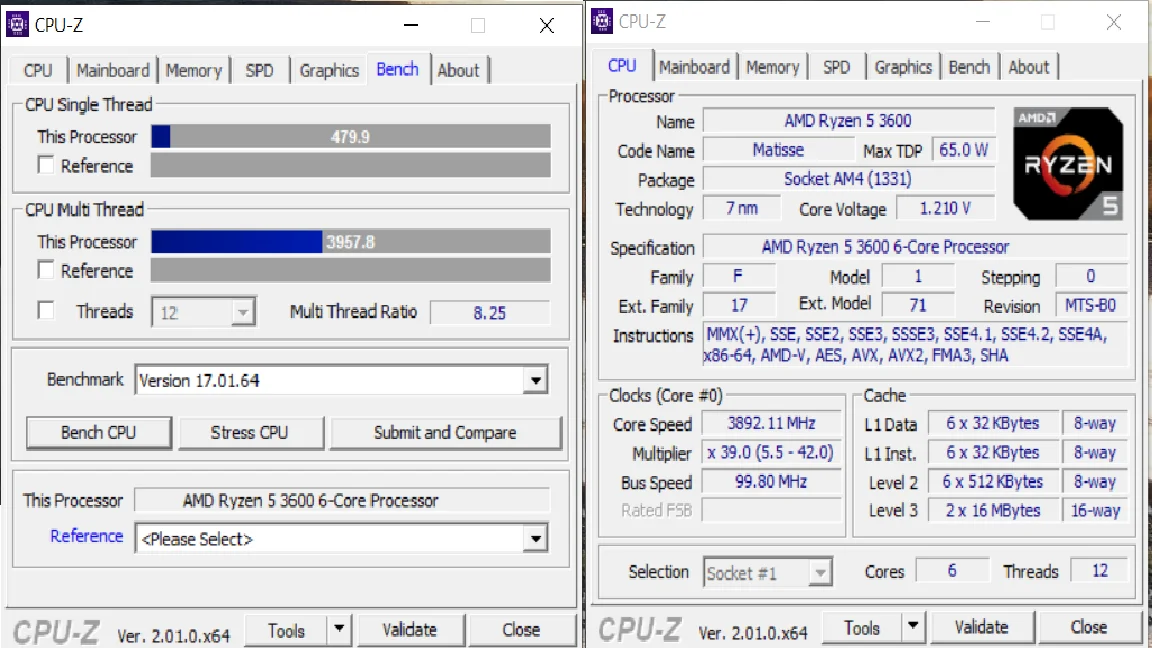Close the left CPU-Z window with X
Screen dimensions: 1152x648
point(547,26)
